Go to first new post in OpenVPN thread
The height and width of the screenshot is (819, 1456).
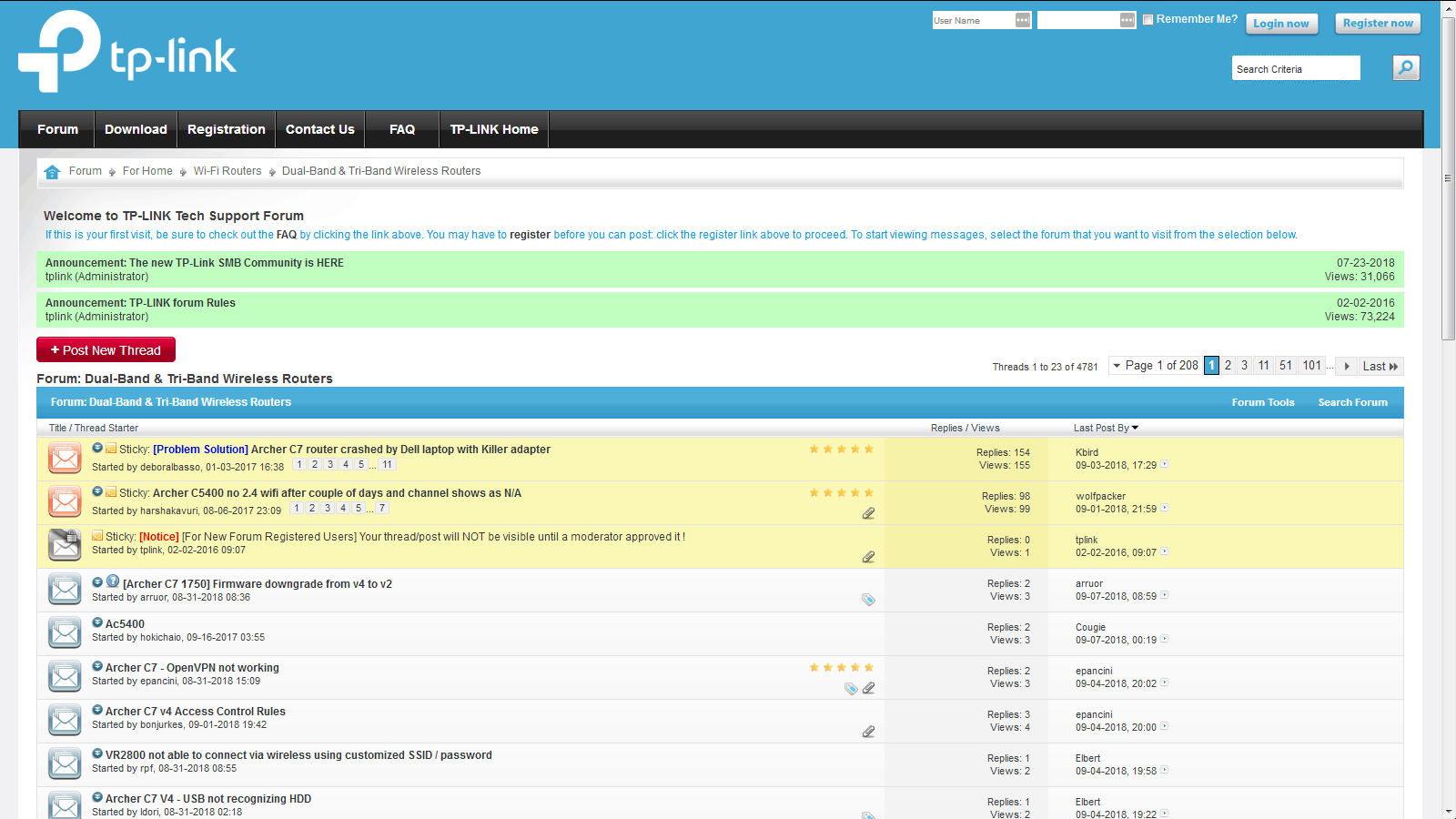pos(97,666)
